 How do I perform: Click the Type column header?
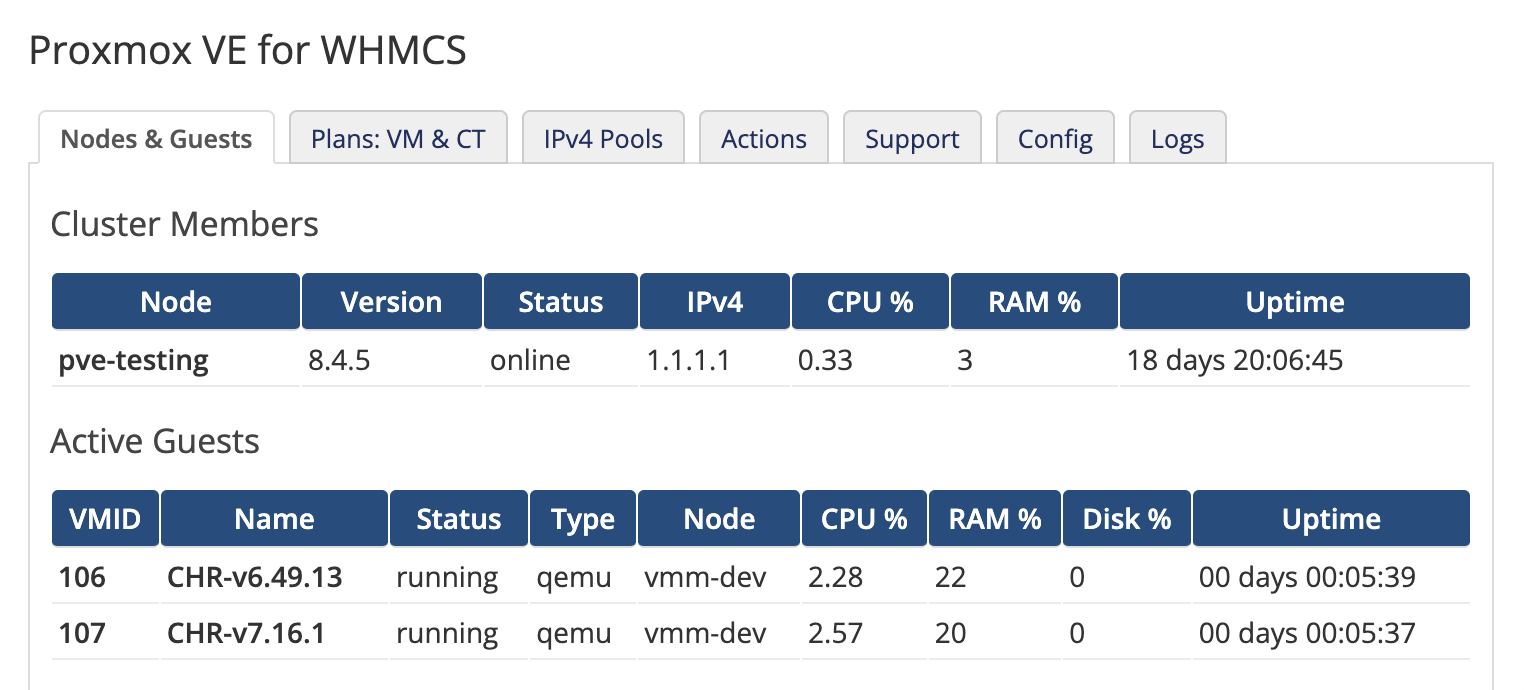click(583, 518)
